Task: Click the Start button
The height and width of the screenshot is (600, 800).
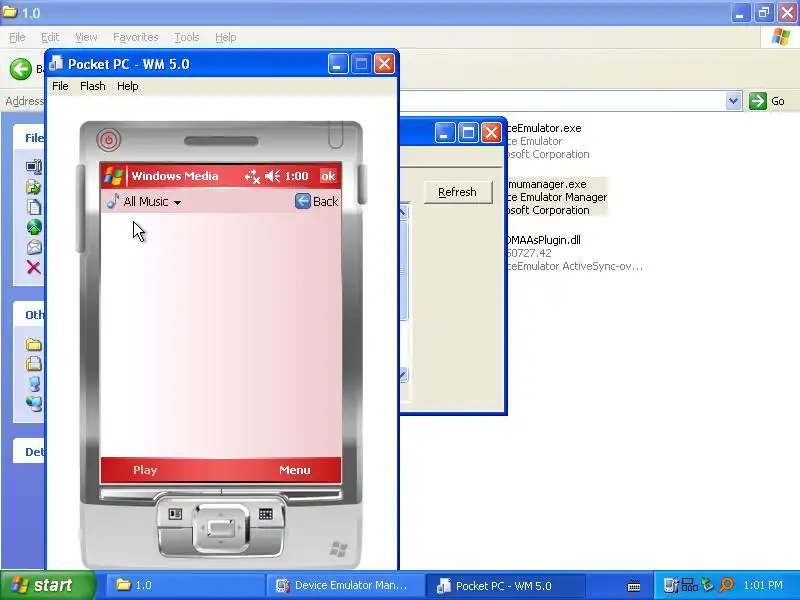Action: tap(47, 585)
